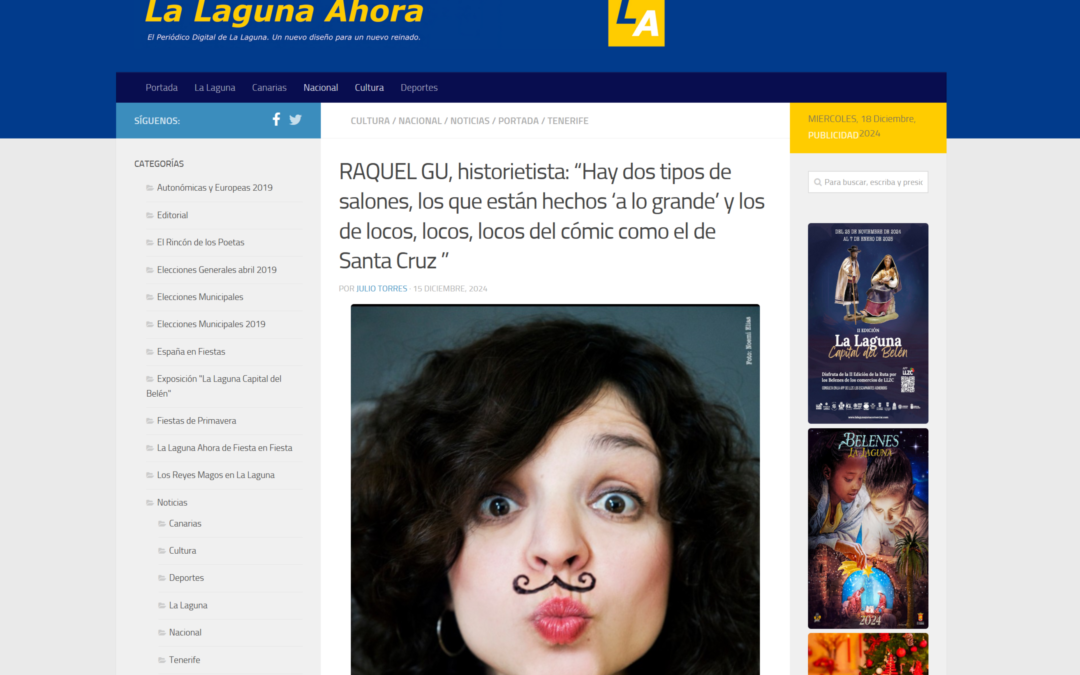This screenshot has height=675, width=1080.
Task: Focus the search input field
Action: pos(868,183)
